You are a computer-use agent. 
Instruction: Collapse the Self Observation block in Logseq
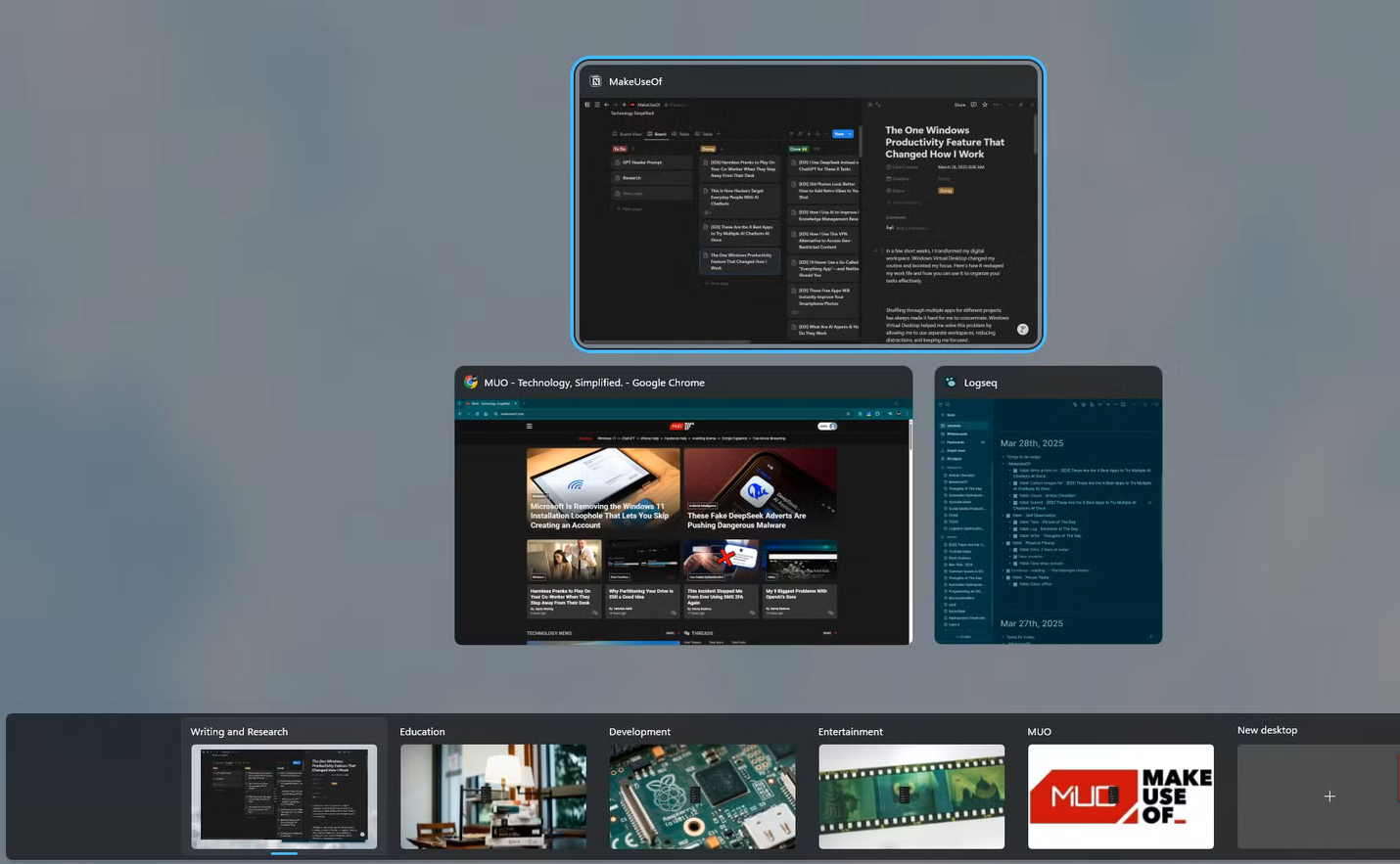(1003, 516)
